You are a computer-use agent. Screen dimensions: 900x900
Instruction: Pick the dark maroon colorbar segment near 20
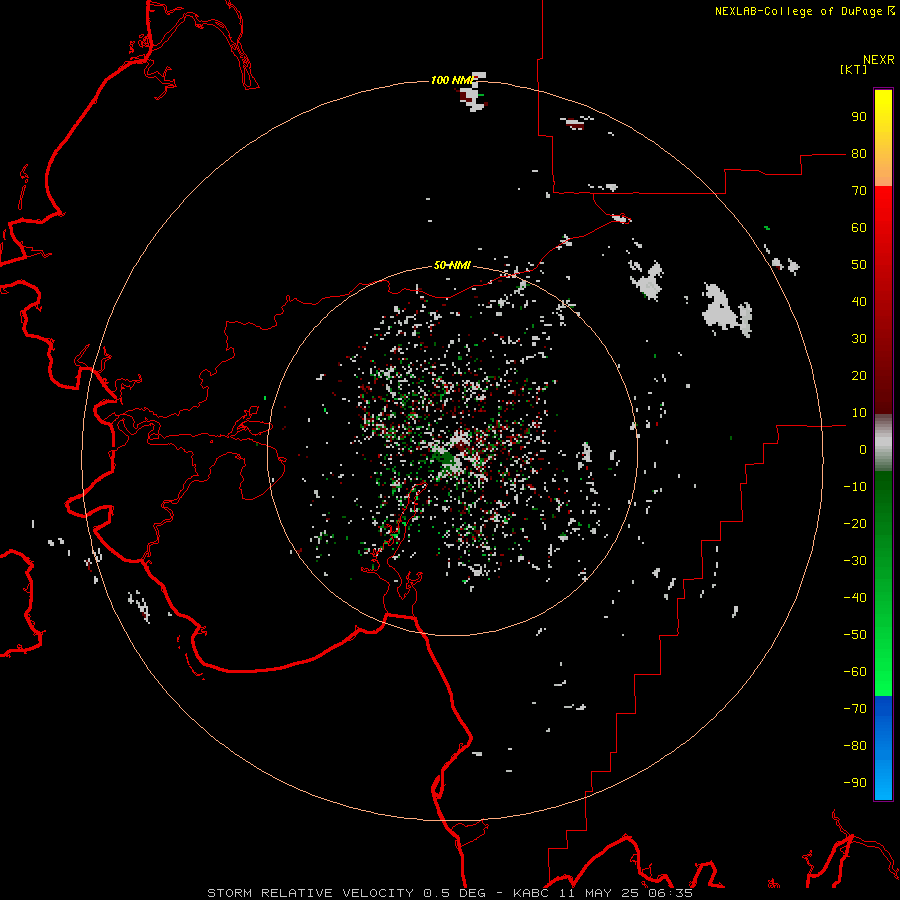pos(883,379)
